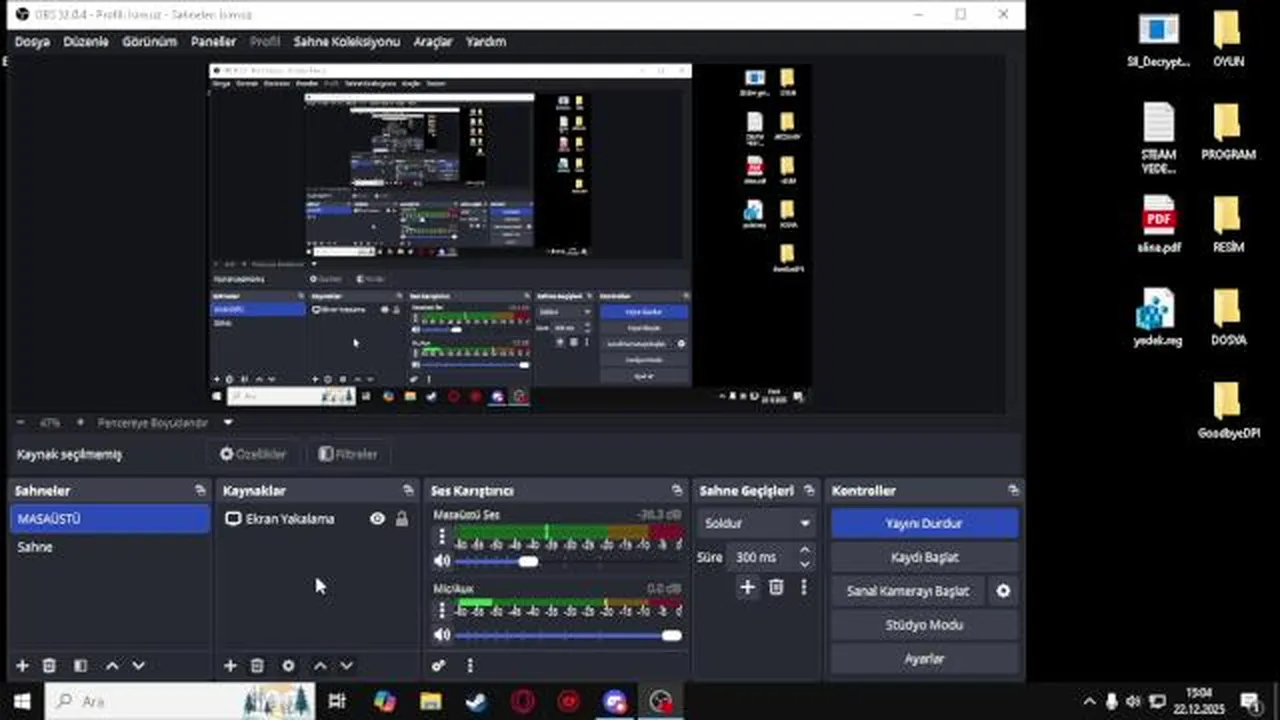
Task: Click Yayını Durdur to stop streaming
Action: pyautogui.click(x=925, y=523)
